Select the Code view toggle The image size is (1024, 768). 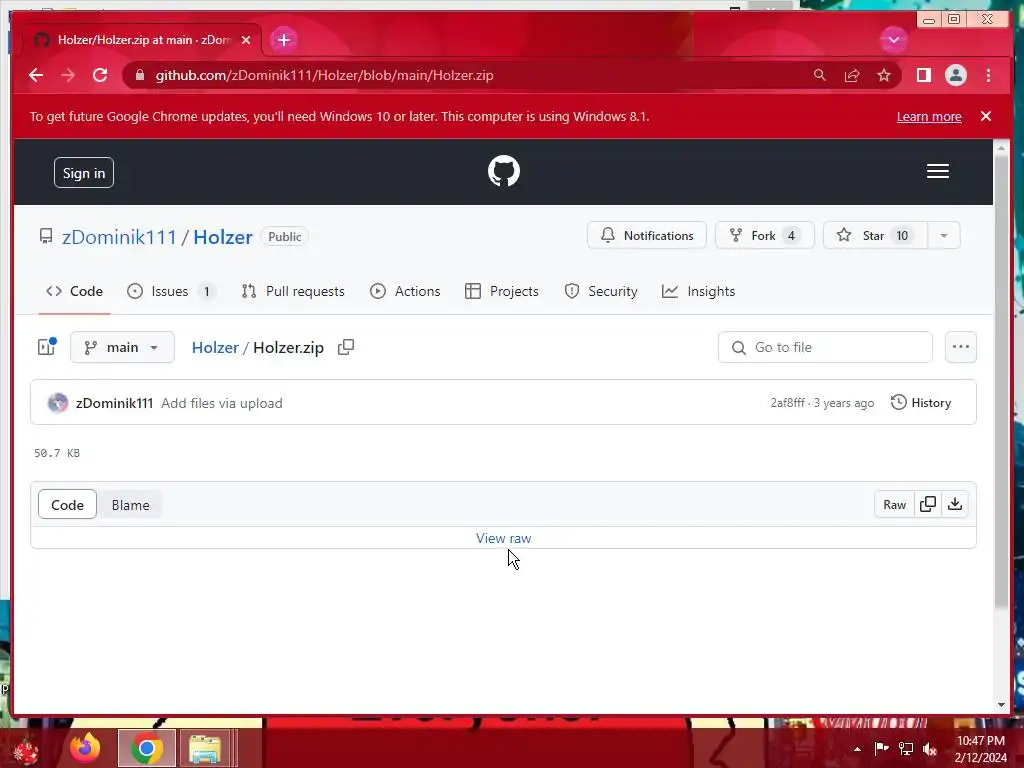pos(67,505)
